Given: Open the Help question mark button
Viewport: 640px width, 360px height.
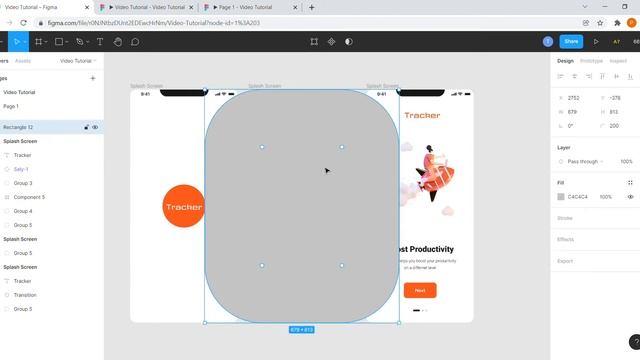Looking at the screenshot, I should pyautogui.click(x=636, y=342).
